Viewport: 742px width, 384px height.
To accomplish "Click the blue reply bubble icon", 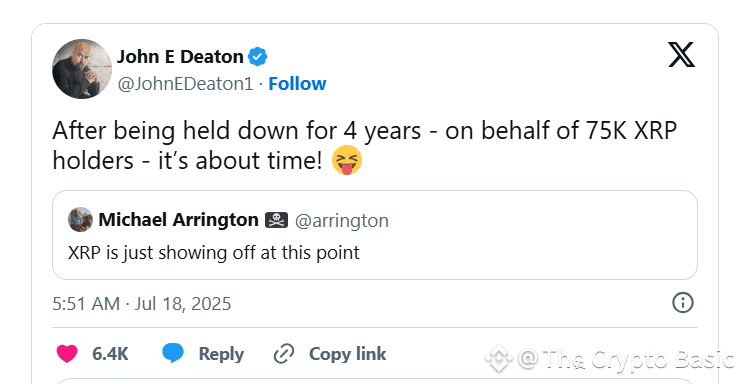I will (173, 354).
